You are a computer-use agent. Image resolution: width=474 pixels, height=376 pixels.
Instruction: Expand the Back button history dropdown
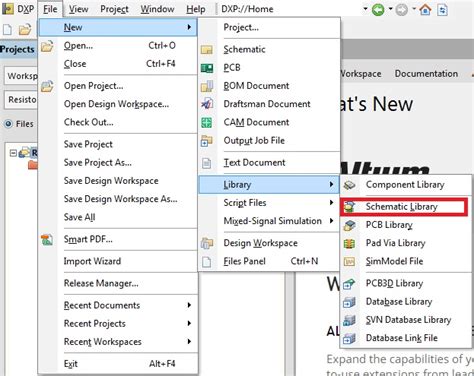point(390,9)
